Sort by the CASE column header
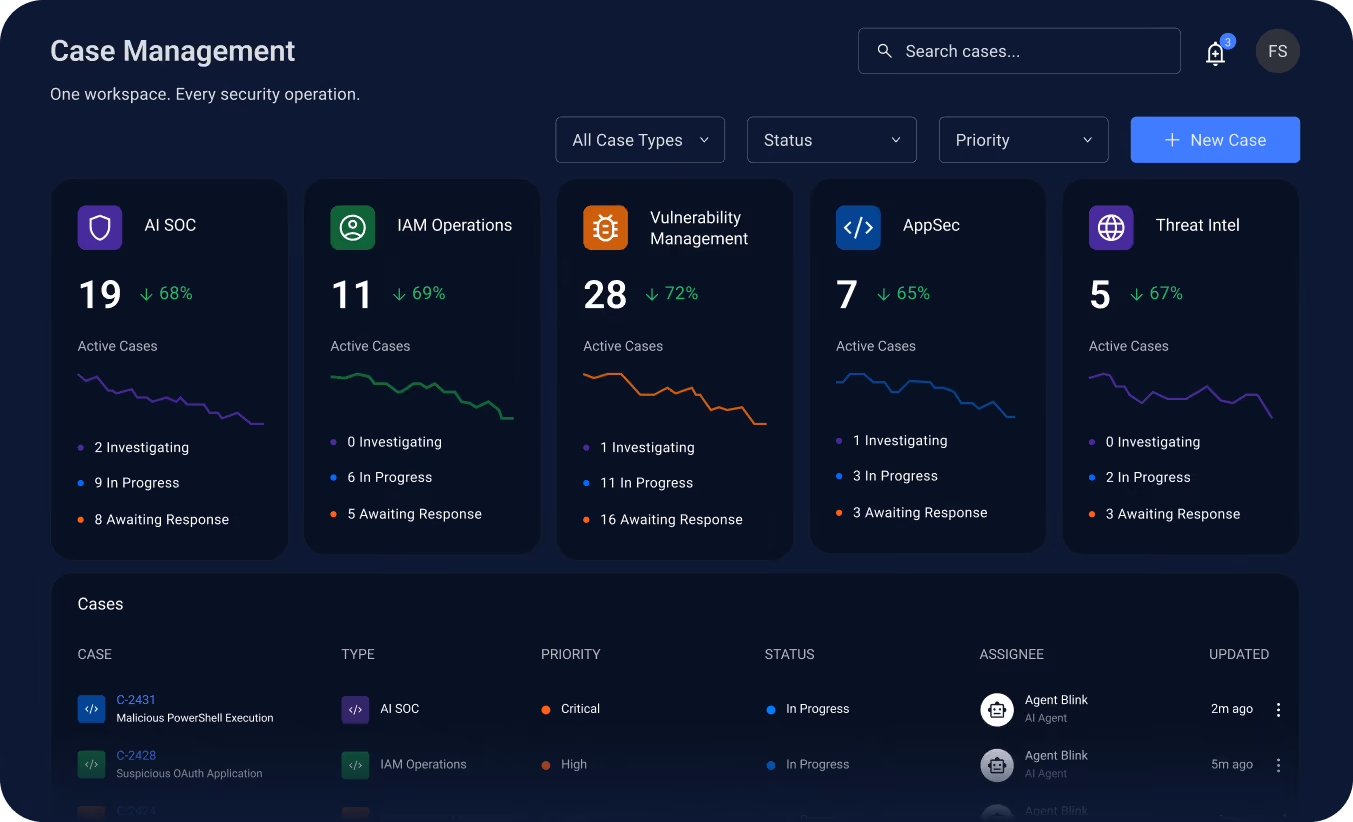Viewport: 1353px width, 822px height. tap(95, 654)
